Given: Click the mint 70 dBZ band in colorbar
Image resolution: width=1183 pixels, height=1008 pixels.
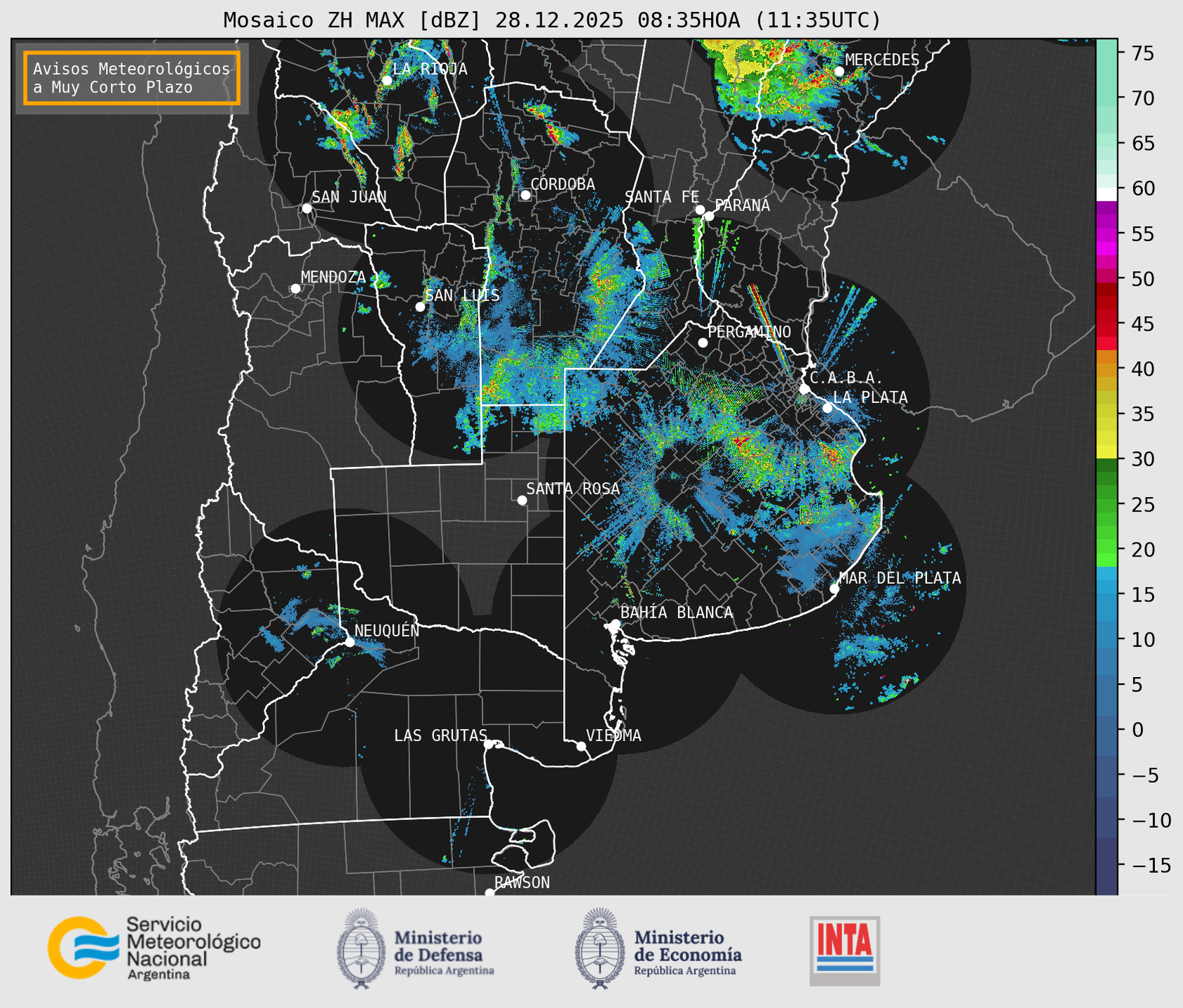Looking at the screenshot, I should 1107,98.
